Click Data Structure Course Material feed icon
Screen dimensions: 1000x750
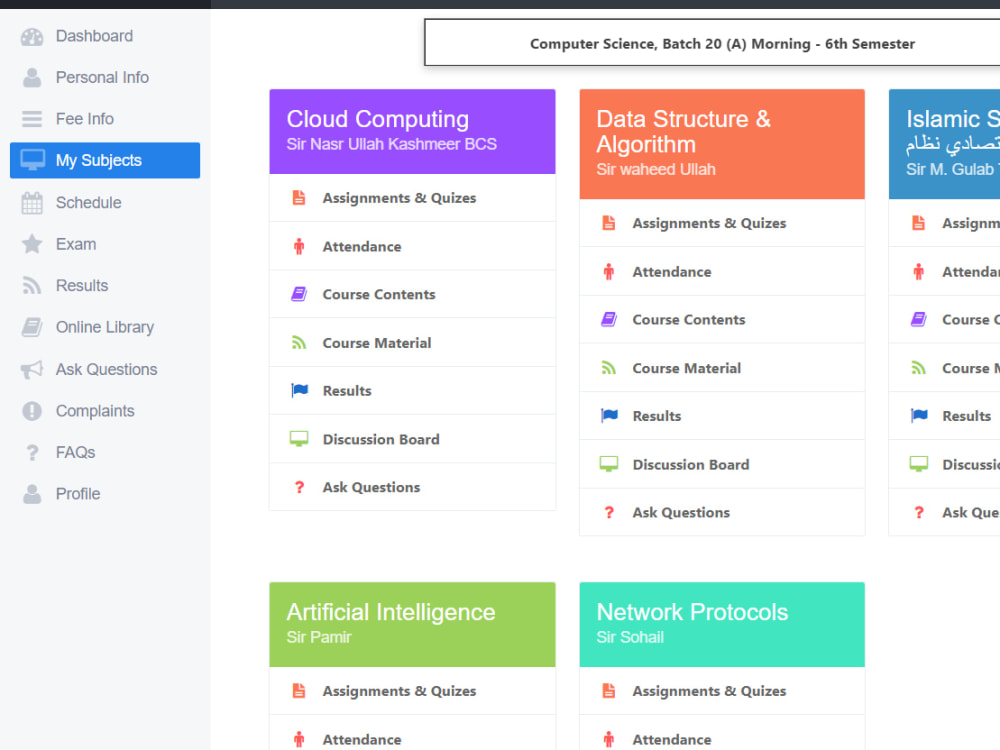(608, 368)
